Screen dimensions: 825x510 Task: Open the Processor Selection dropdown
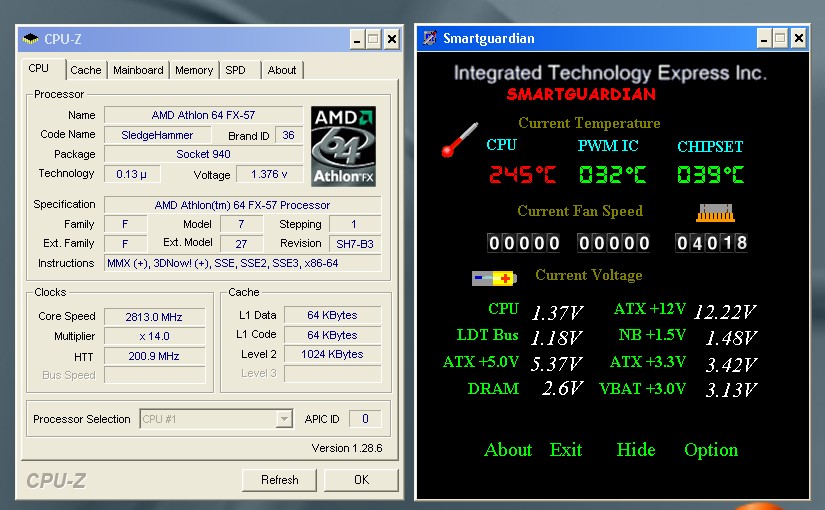(284, 419)
